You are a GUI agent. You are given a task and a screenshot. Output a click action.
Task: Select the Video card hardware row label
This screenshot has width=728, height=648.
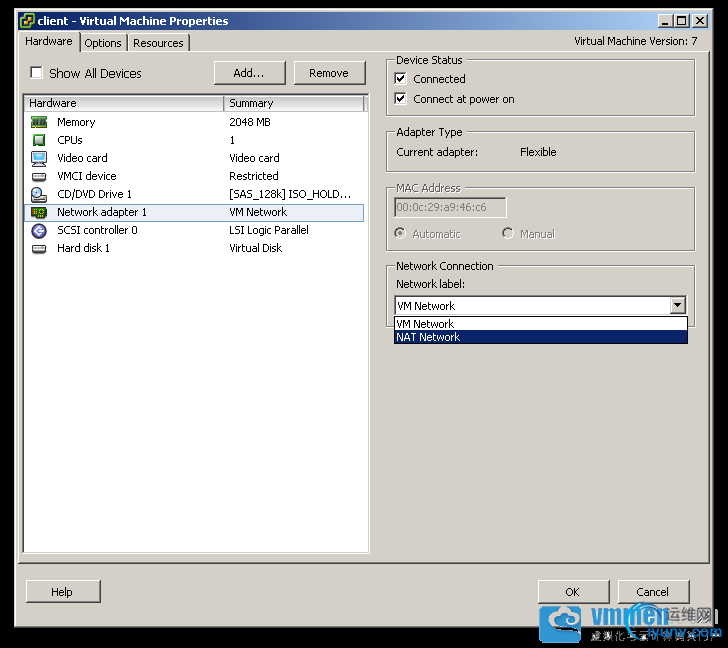pyautogui.click(x=82, y=158)
